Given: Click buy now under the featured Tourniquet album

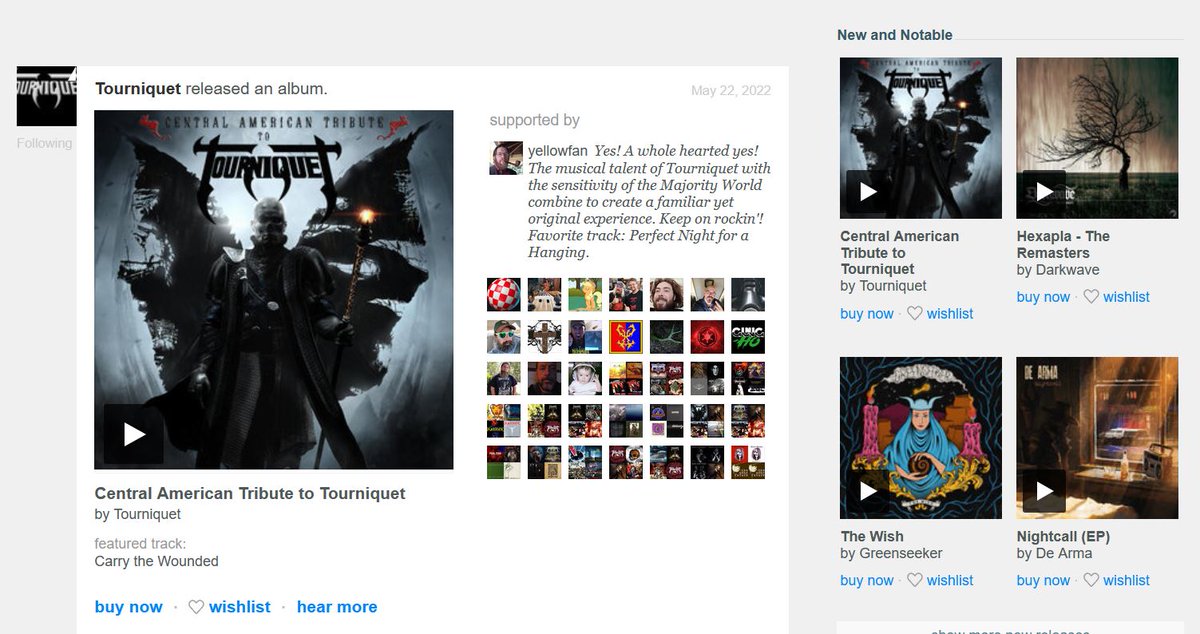Looking at the screenshot, I should tap(128, 606).
